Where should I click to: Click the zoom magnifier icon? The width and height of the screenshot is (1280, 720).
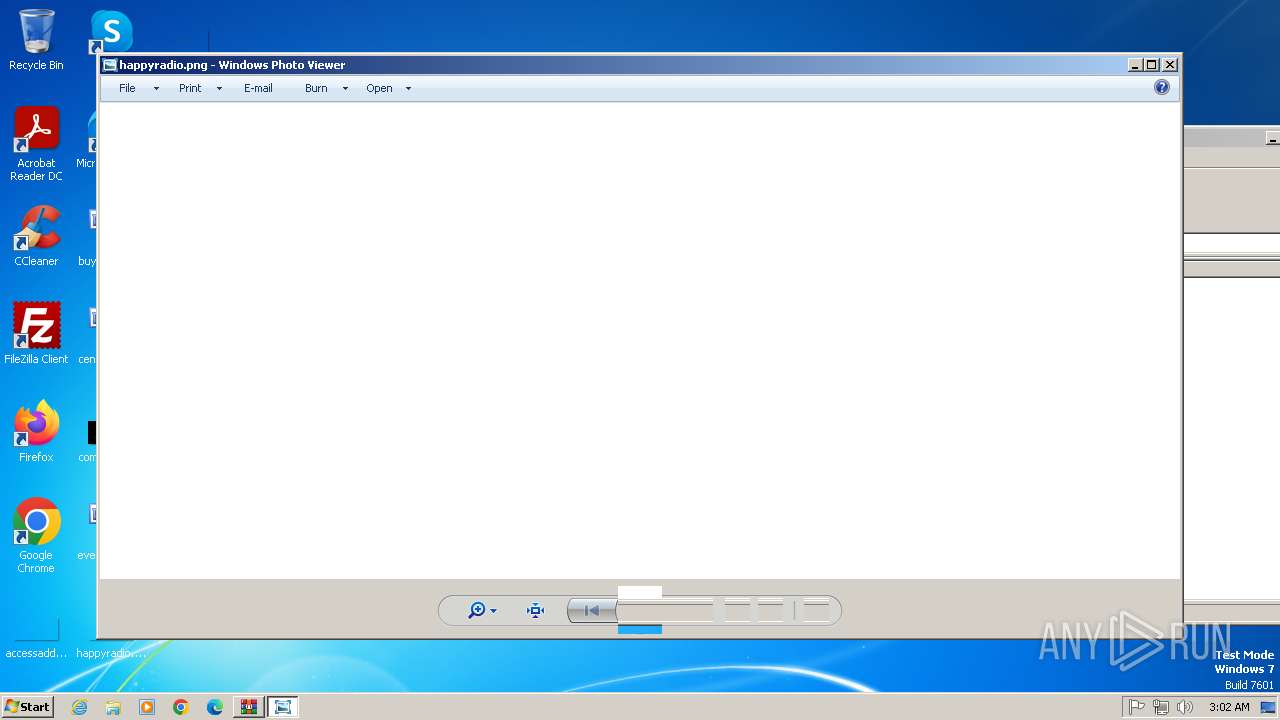click(x=477, y=610)
